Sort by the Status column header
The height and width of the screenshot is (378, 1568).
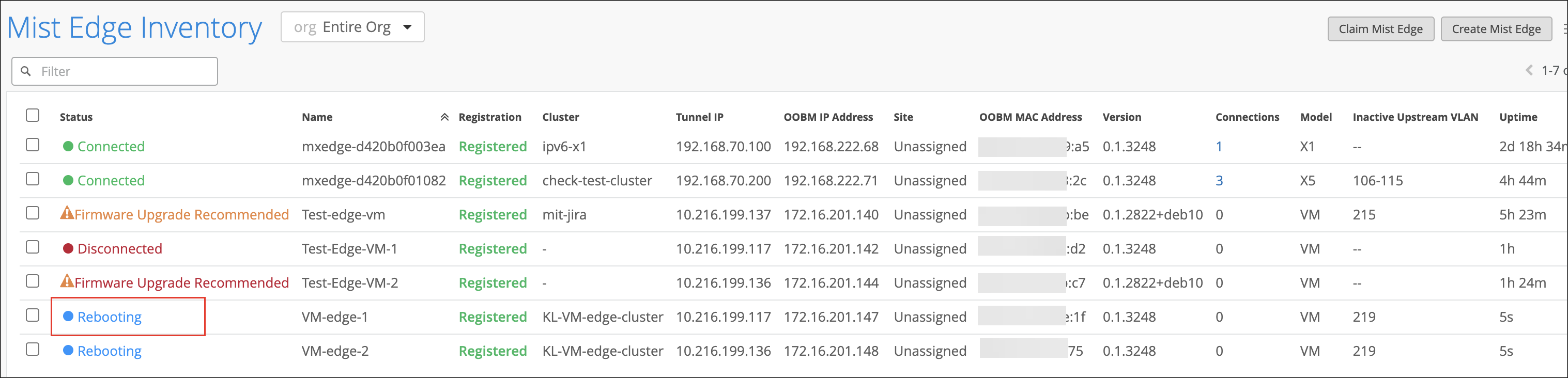point(76,117)
